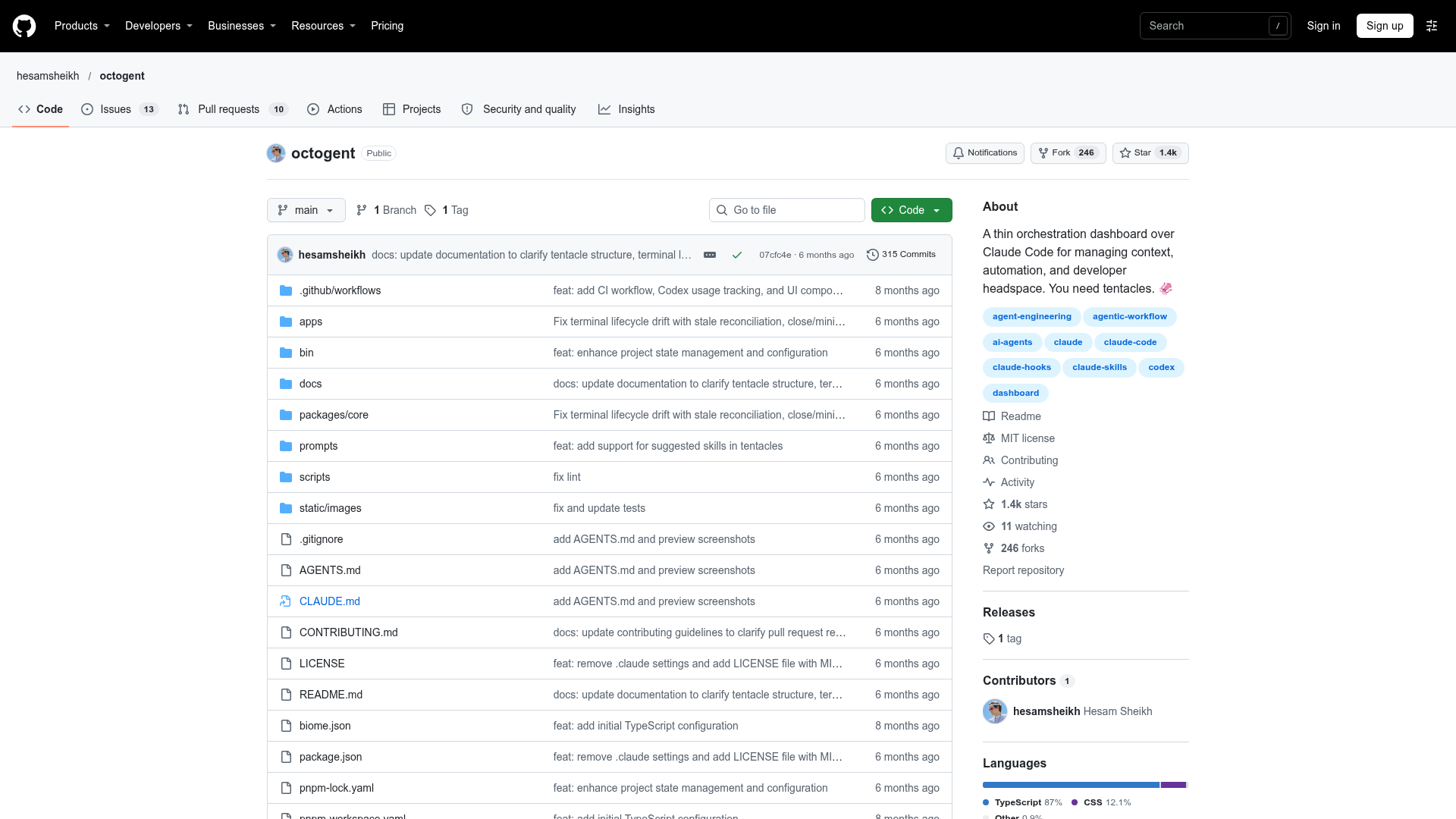The height and width of the screenshot is (819, 1456).
Task: Go to the GitHub homepage logo
Action: (x=24, y=26)
